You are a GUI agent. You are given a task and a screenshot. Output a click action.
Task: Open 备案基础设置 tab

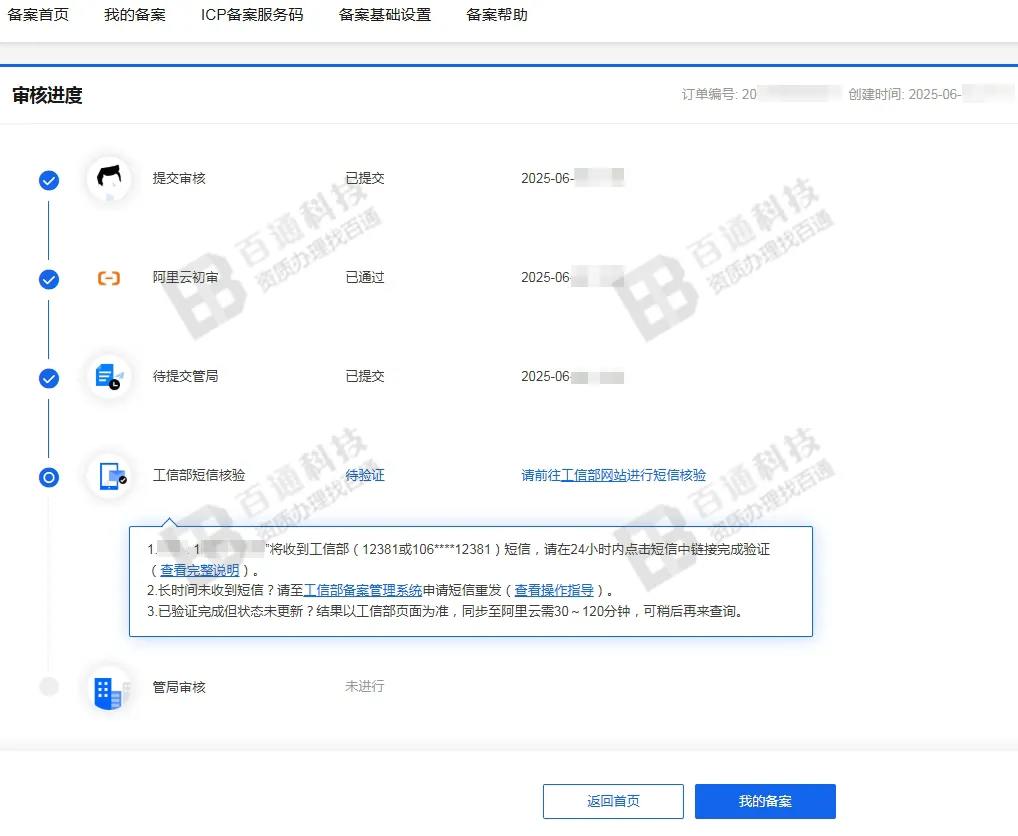click(x=385, y=15)
